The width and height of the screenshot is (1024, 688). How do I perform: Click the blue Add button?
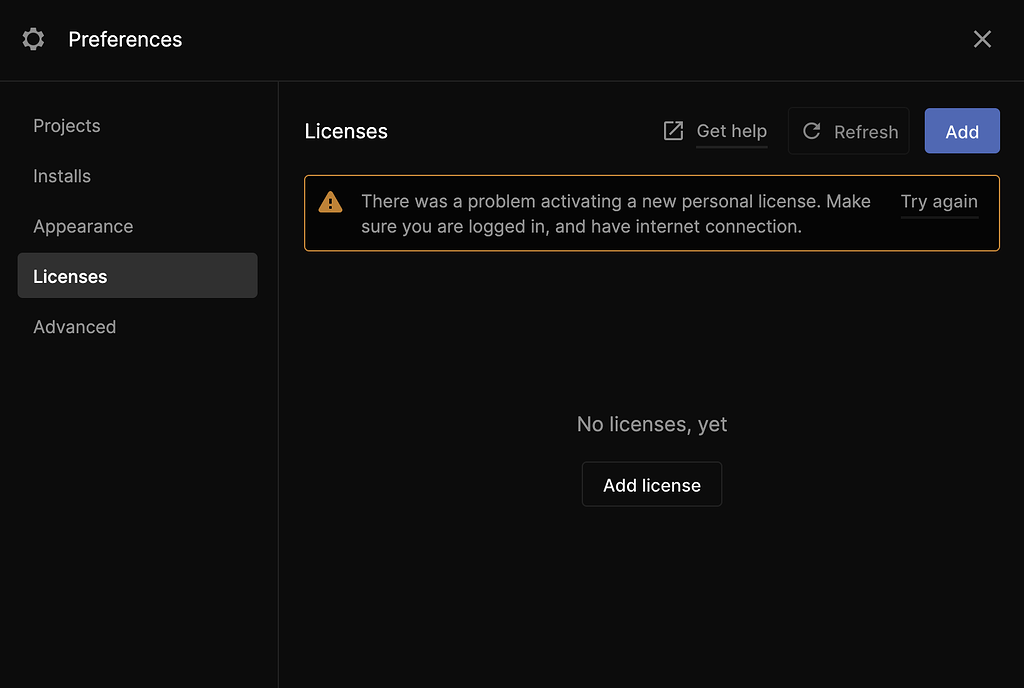(962, 131)
